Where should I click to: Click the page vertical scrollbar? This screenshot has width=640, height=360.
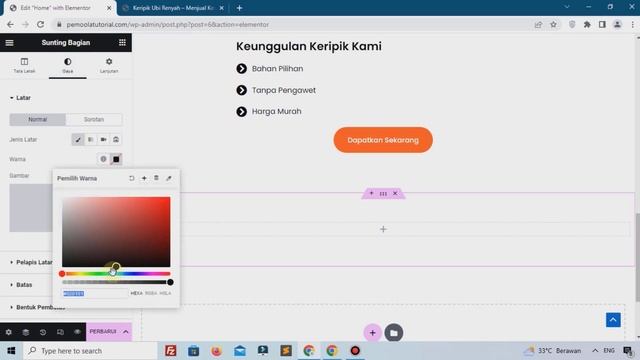[x=637, y=257]
